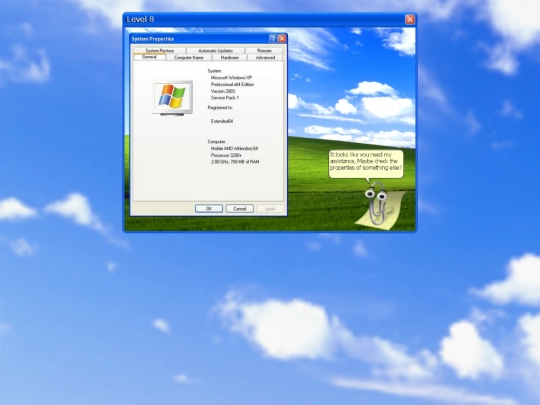Screen dimensions: 540x405
Task: Click the 'Processor 3200+' text
Action: tap(226, 155)
